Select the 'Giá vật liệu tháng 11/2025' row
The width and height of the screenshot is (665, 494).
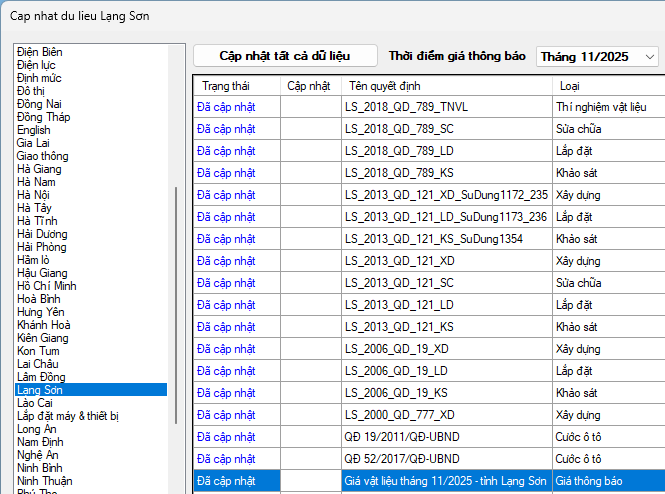click(443, 481)
